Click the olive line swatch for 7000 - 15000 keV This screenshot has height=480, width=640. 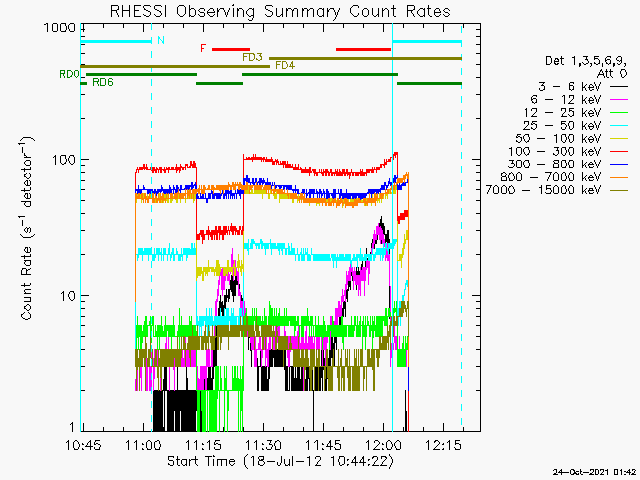click(619, 190)
